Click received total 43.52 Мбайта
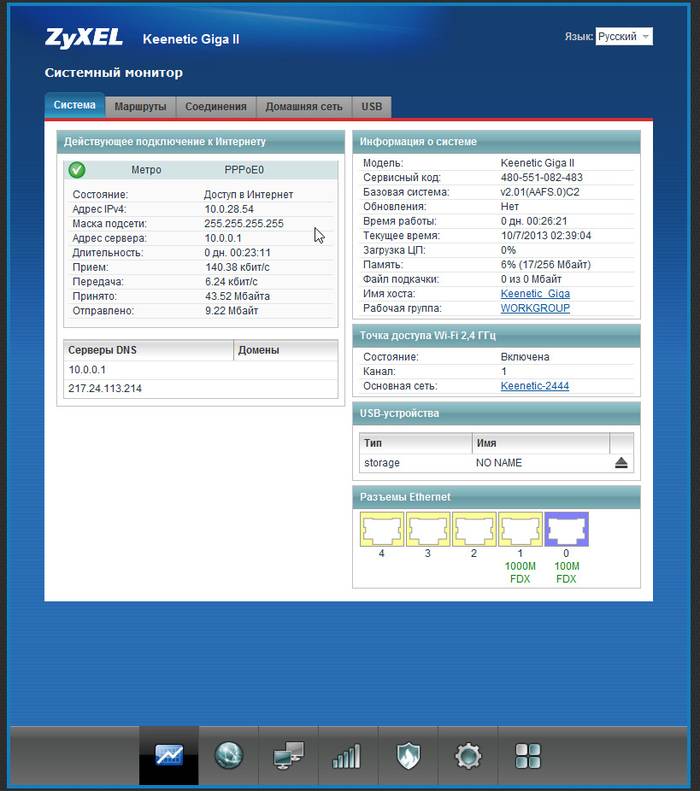The image size is (700, 791). point(237,296)
